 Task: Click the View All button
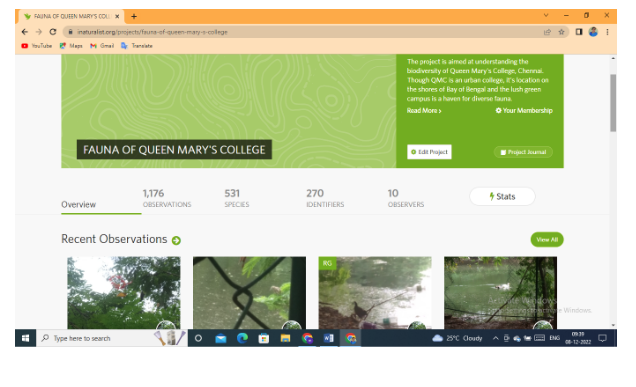(x=547, y=240)
